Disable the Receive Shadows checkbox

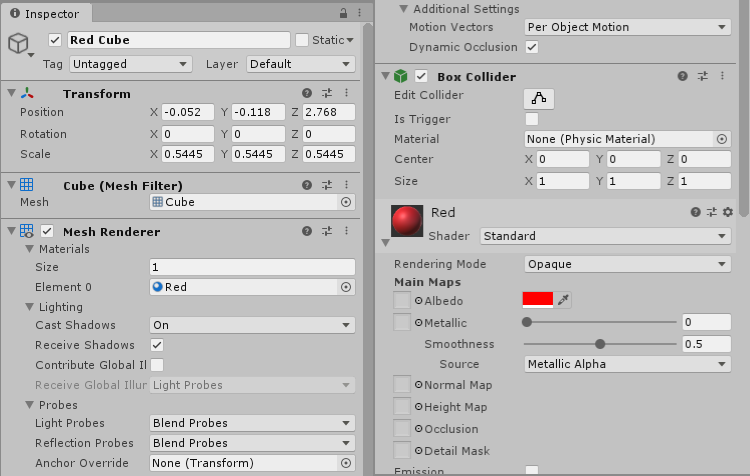(157, 345)
